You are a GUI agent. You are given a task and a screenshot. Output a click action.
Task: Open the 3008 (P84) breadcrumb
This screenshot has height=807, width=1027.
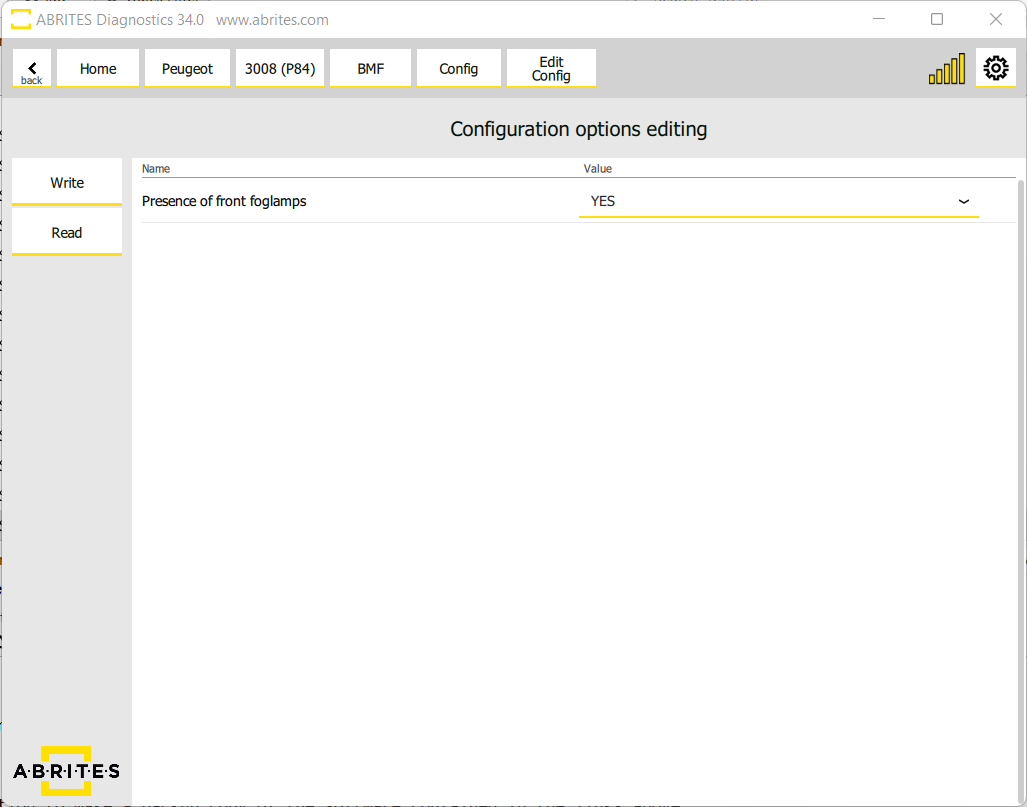point(280,68)
